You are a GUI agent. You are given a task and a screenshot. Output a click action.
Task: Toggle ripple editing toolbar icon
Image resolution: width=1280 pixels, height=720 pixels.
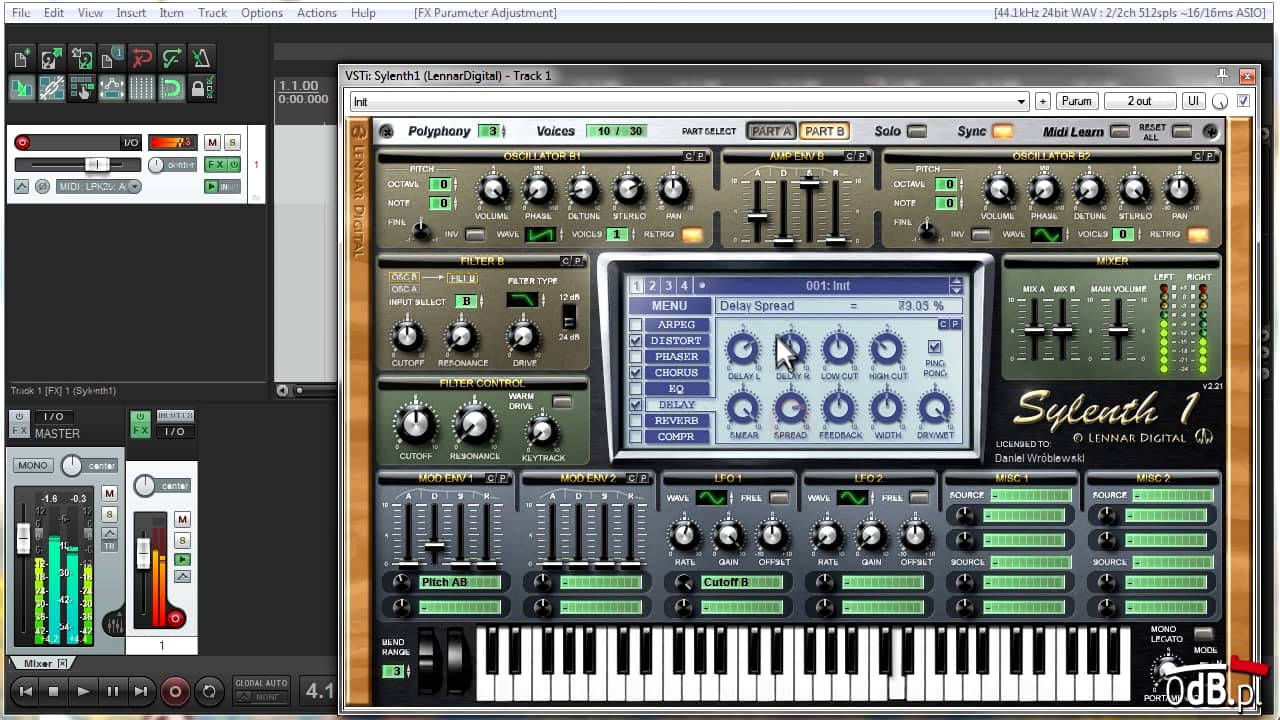point(81,88)
